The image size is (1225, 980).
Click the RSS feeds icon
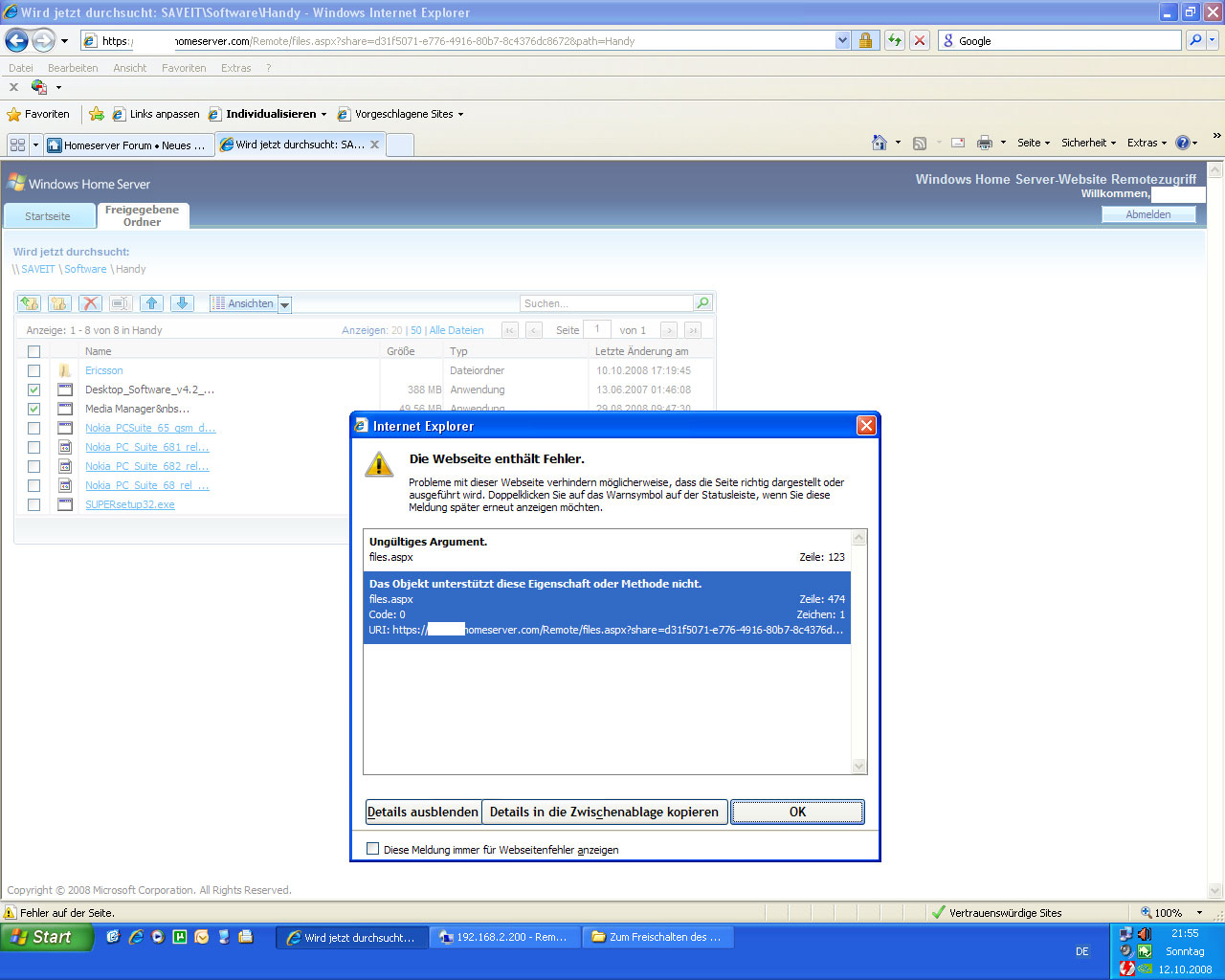click(x=920, y=143)
